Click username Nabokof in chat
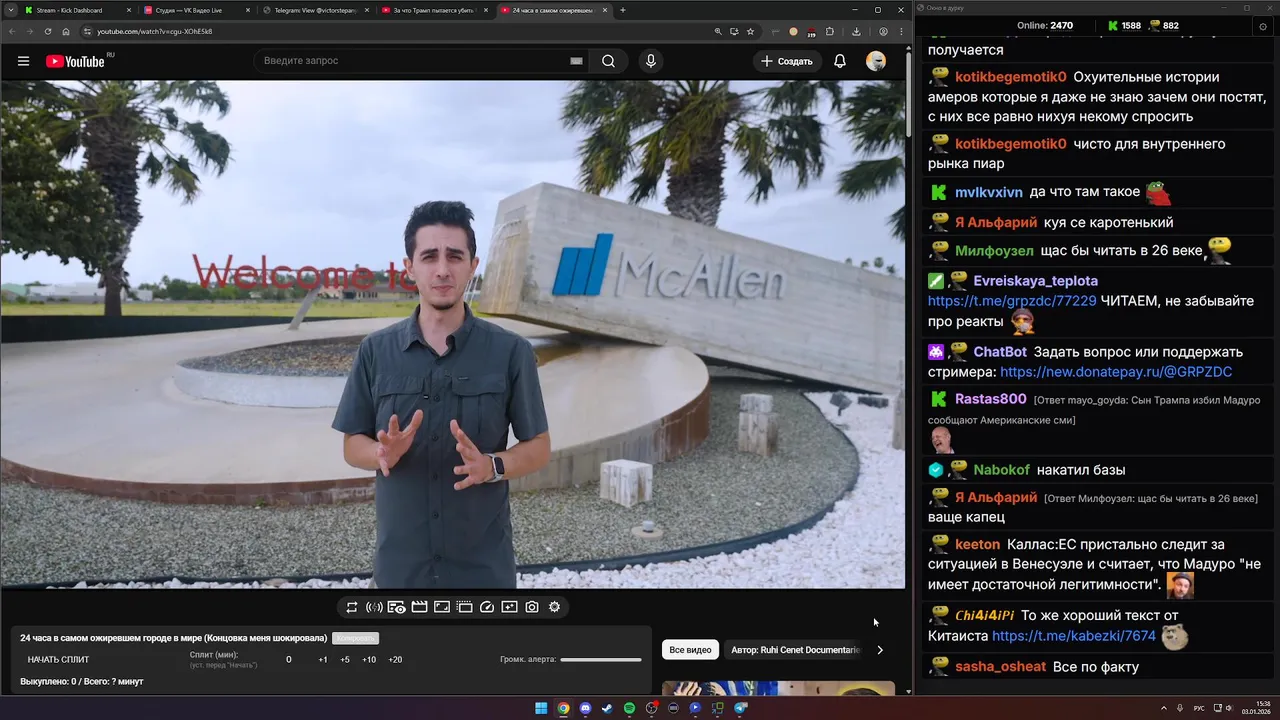 (x=1001, y=470)
